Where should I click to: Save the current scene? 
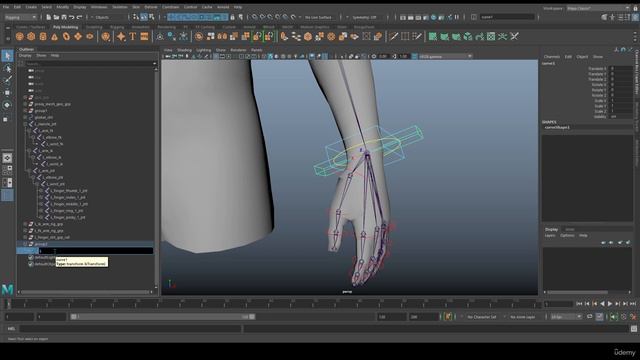[64, 17]
